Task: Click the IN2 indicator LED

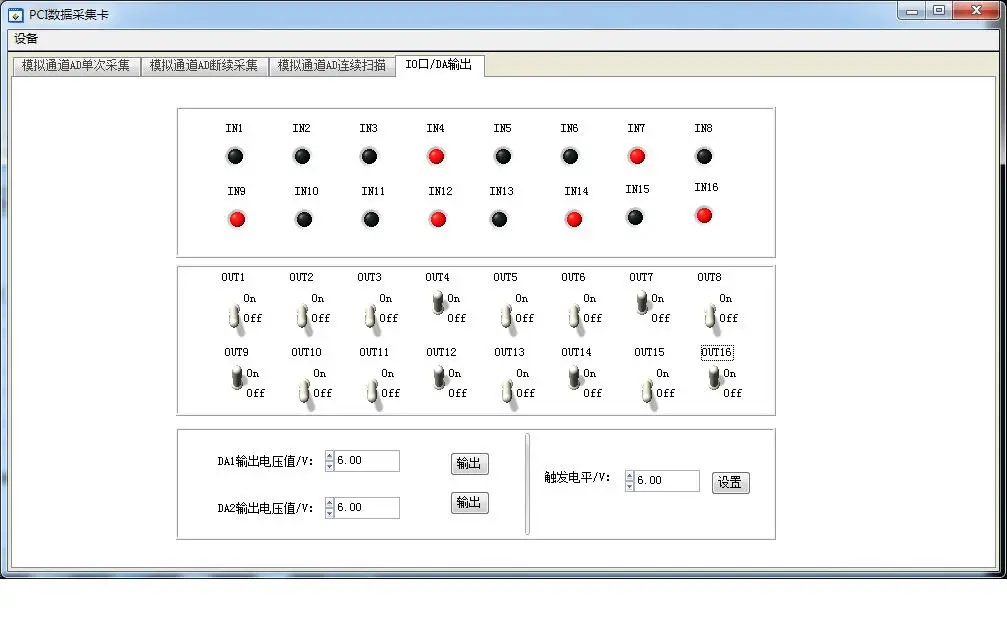Action: [302, 156]
